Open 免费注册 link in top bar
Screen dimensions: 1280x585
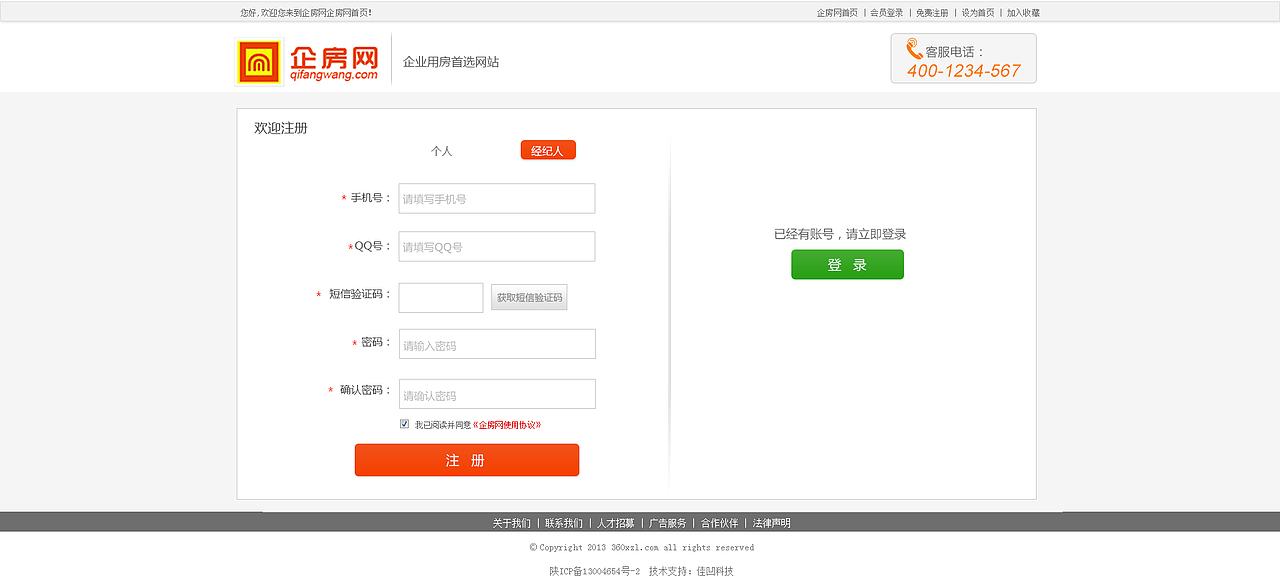tap(932, 13)
